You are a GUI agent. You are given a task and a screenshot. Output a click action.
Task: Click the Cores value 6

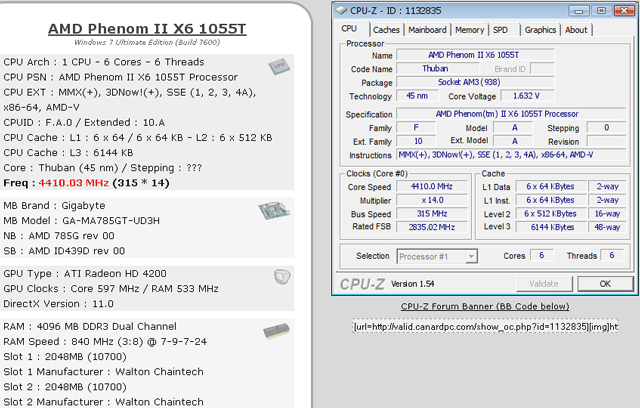pyautogui.click(x=542, y=255)
